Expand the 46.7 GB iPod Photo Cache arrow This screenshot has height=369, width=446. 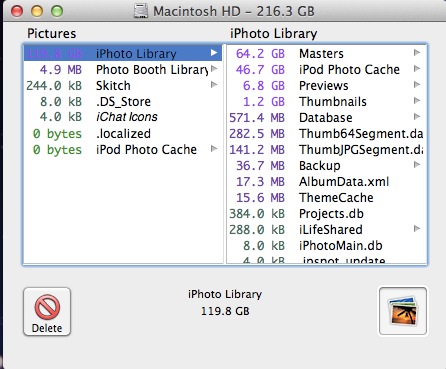tap(417, 69)
